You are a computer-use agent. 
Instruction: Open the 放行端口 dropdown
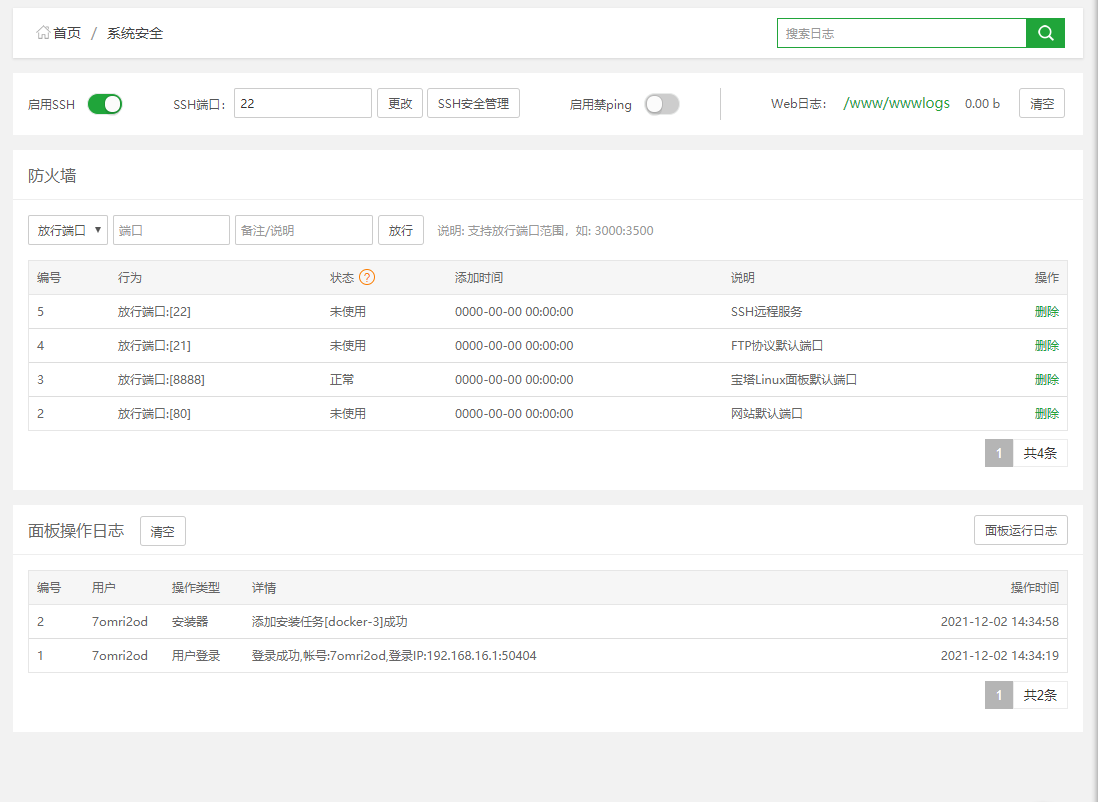click(x=68, y=230)
